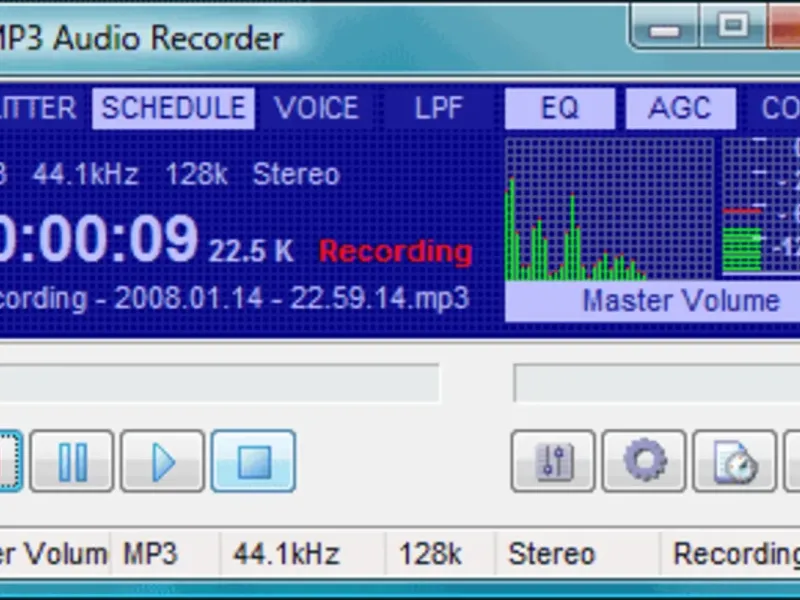
Task: Click 128k in the blue display
Action: [x=196, y=174]
